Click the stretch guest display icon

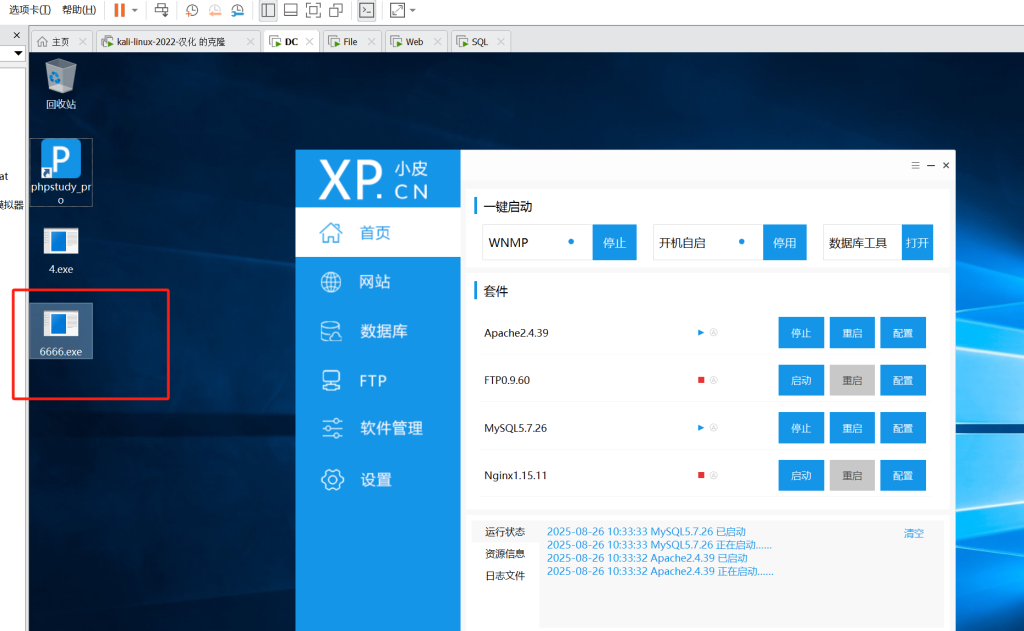(397, 10)
